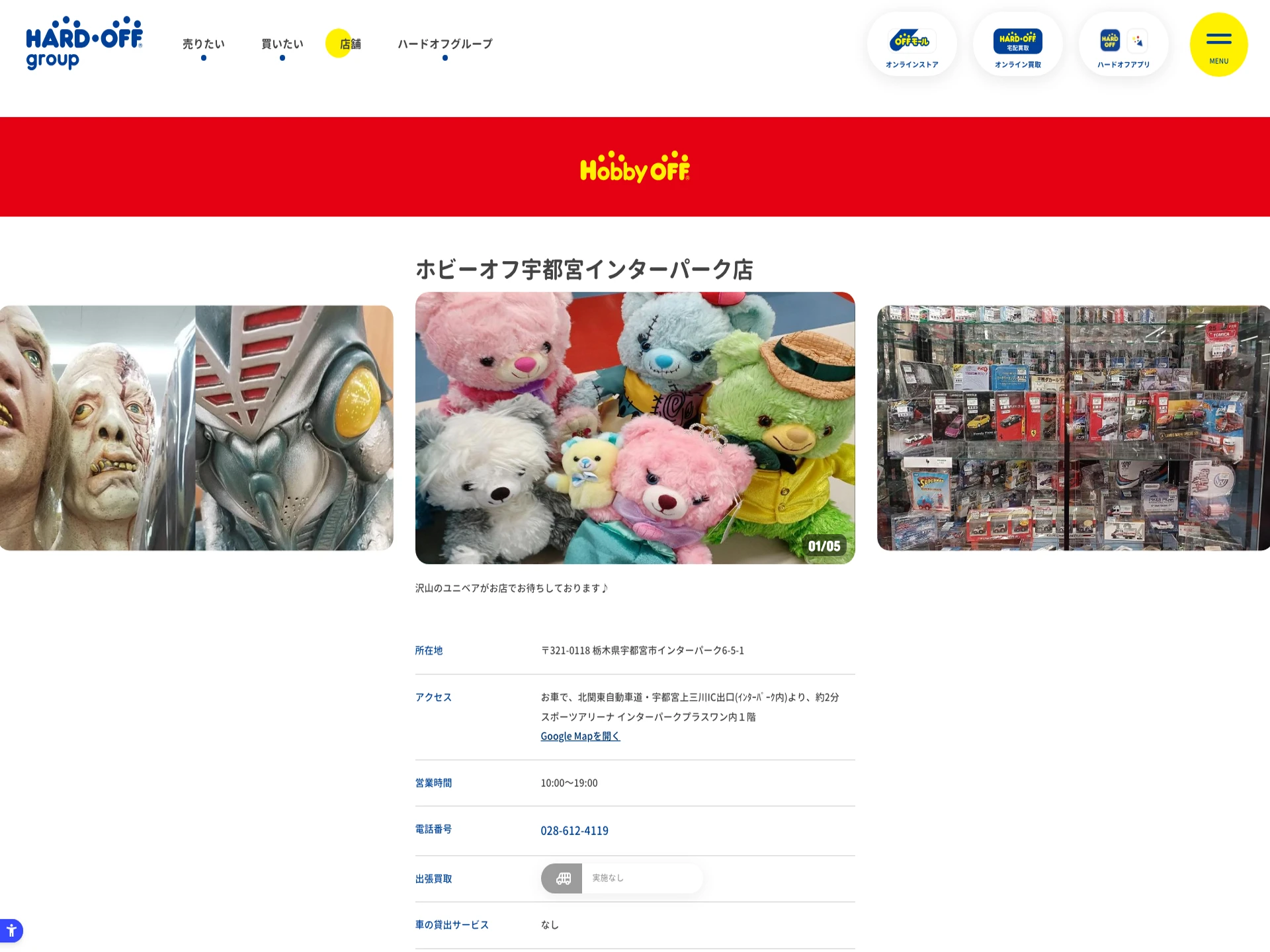Show the previous slide with monster masks
The image size is (1270, 952).
pos(196,428)
